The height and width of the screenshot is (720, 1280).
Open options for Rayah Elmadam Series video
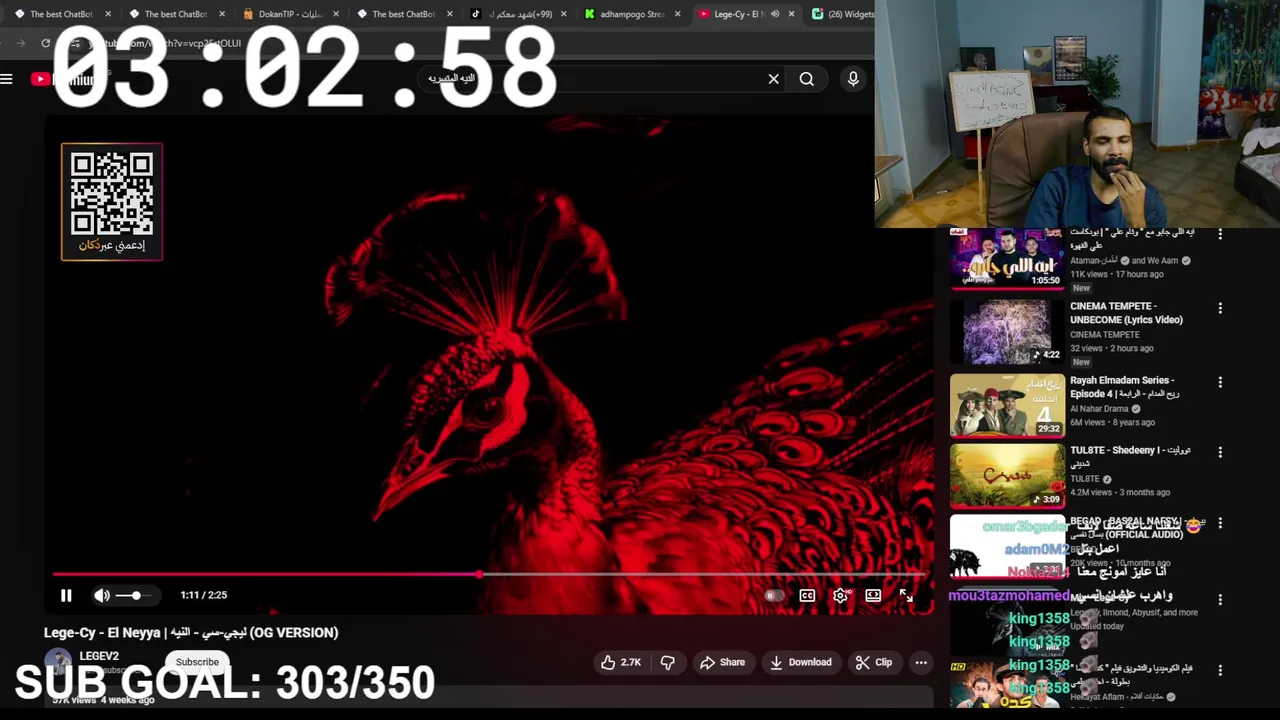(x=1220, y=382)
